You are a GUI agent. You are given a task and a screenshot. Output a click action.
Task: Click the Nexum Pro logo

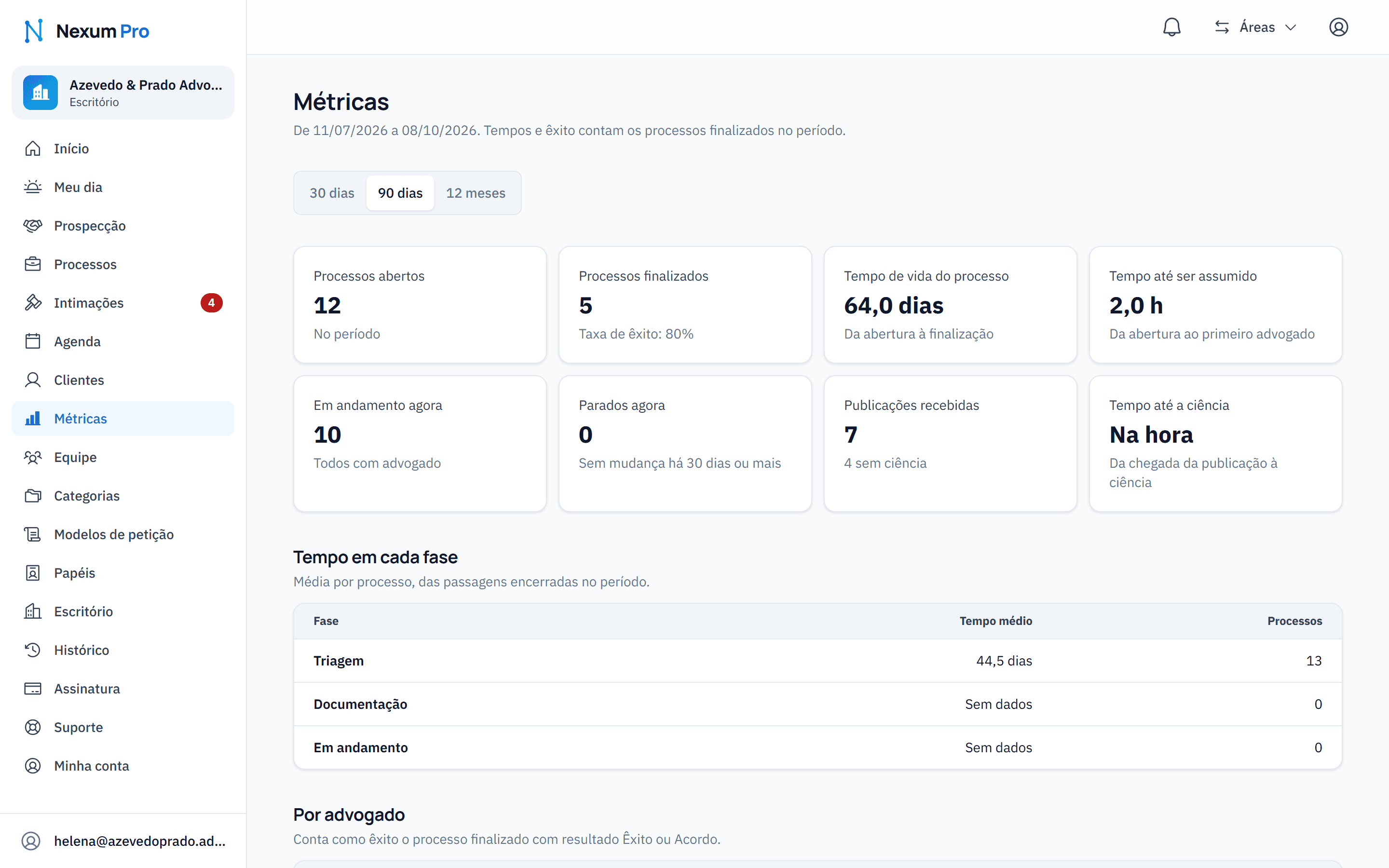click(87, 31)
